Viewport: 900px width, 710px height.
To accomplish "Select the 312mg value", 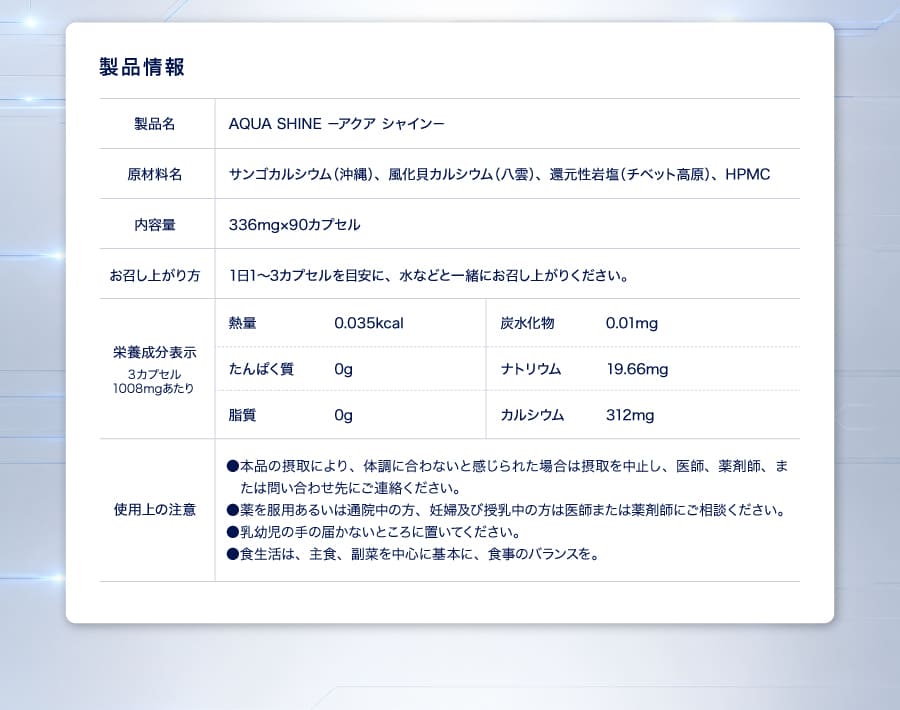I will (x=630, y=415).
